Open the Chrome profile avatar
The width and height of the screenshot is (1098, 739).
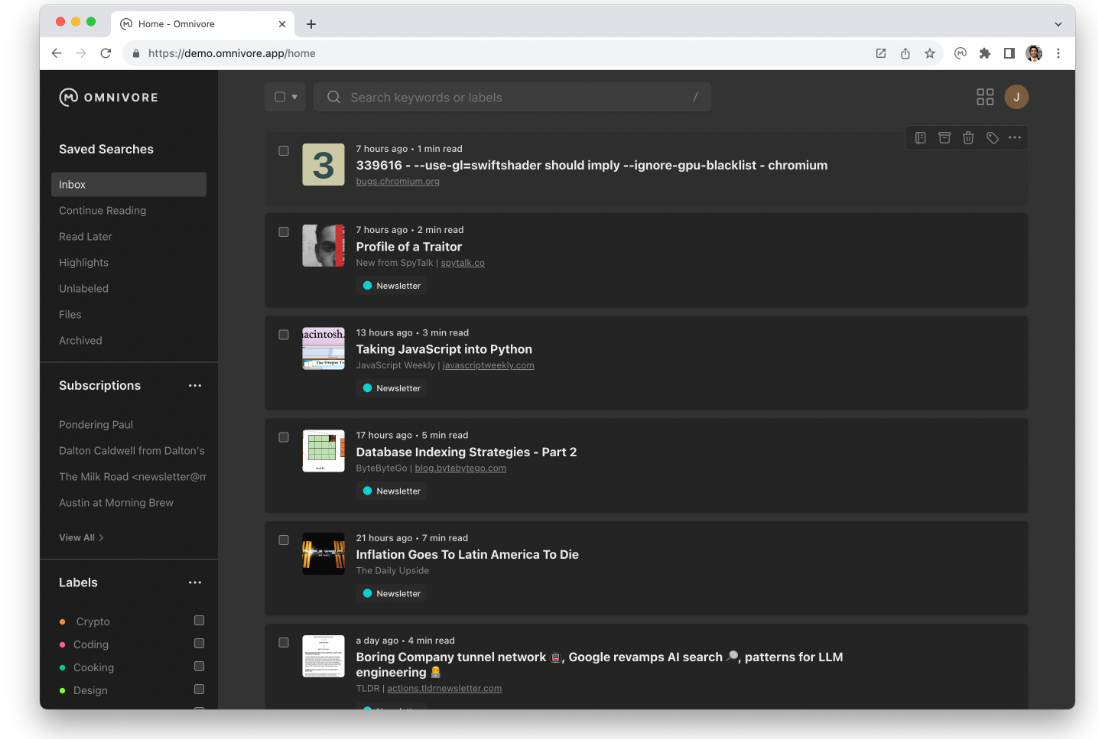[1034, 53]
